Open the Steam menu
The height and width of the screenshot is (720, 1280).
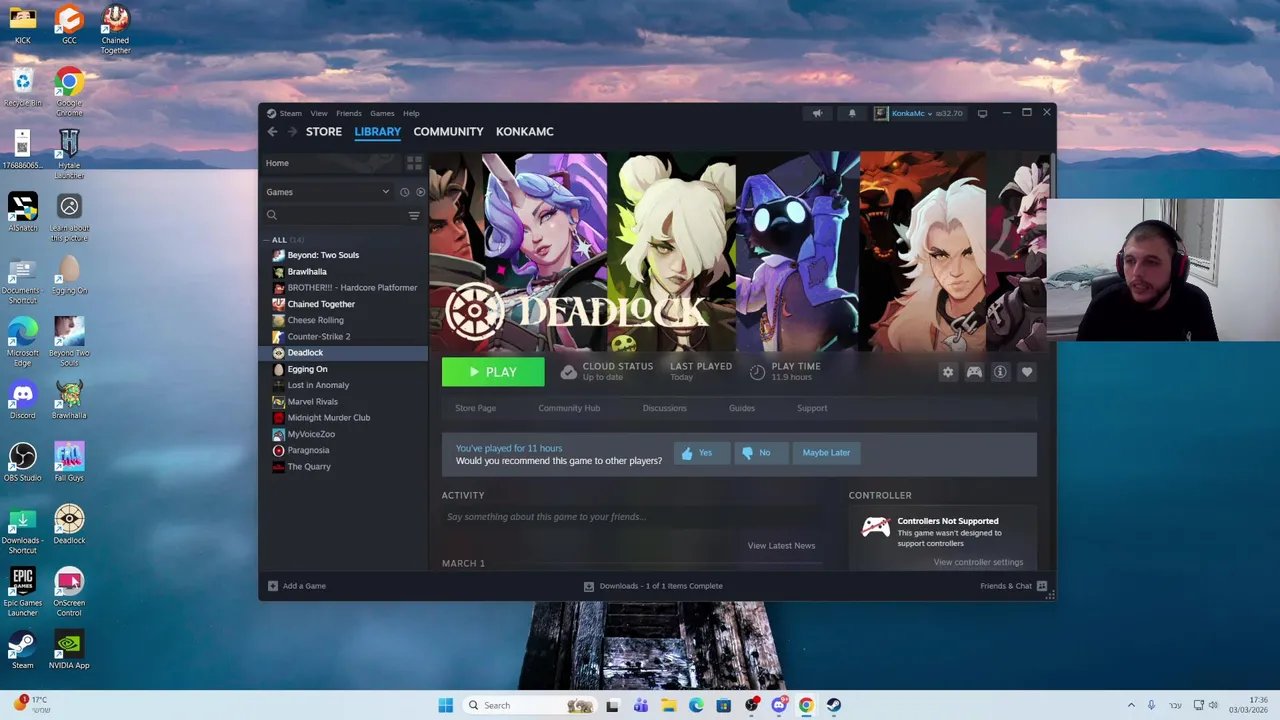(x=290, y=113)
